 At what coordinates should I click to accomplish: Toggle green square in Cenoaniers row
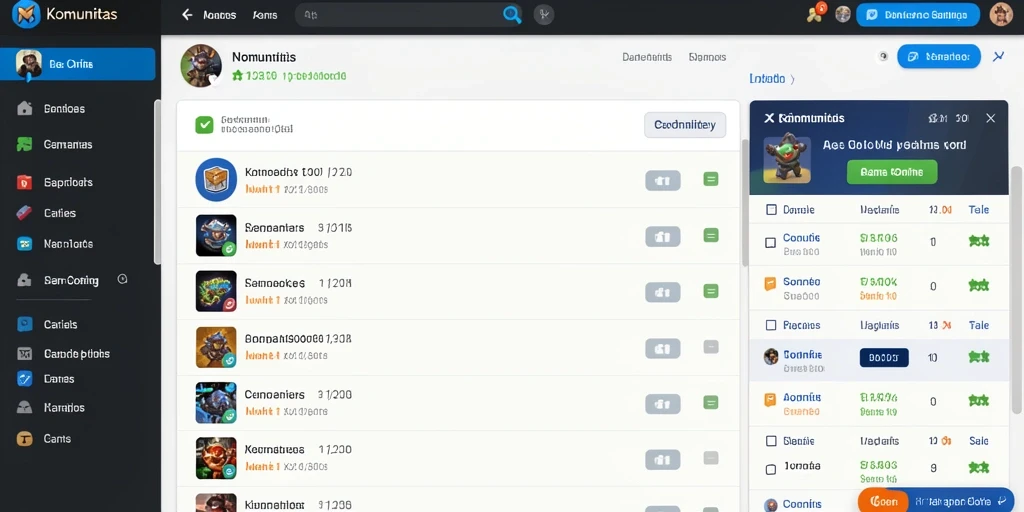coord(711,402)
